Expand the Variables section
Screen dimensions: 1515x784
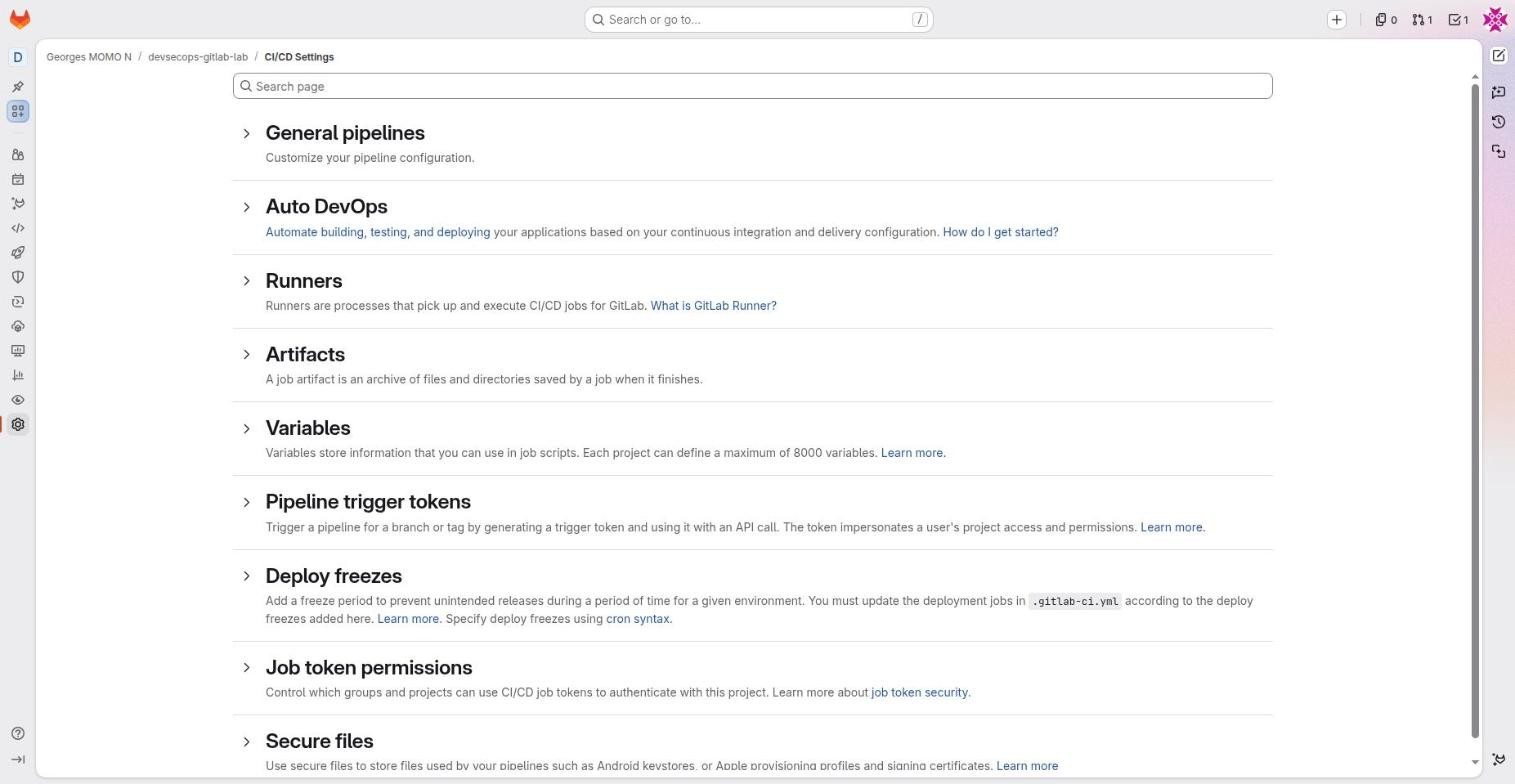pos(246,428)
